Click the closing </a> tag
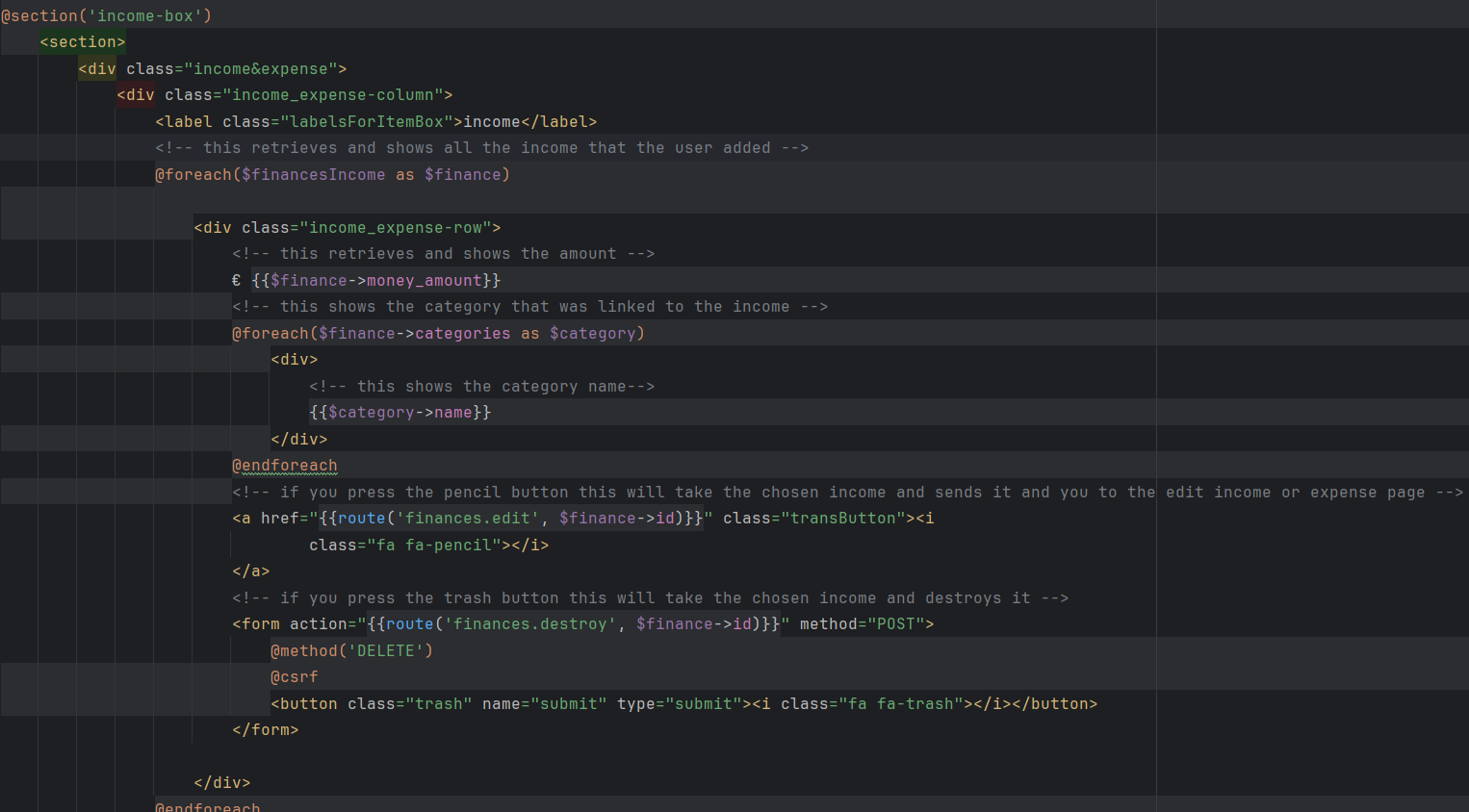Image resolution: width=1469 pixels, height=812 pixels. pyautogui.click(x=251, y=571)
